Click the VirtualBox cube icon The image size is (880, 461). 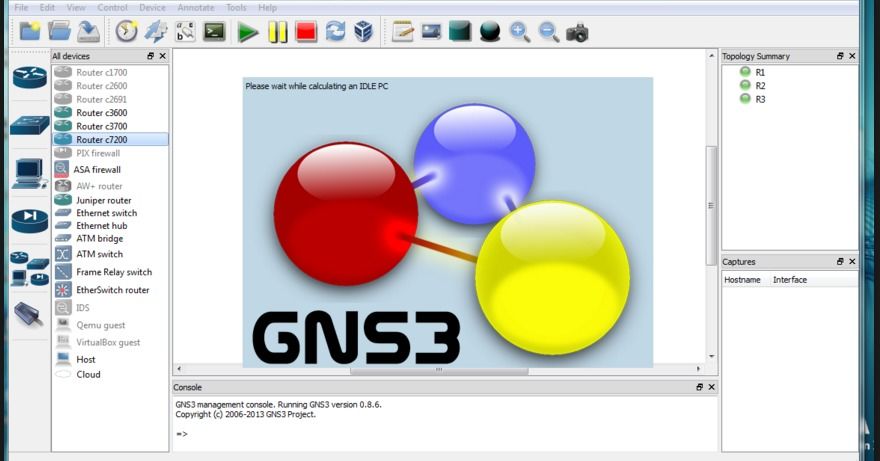tap(364, 32)
